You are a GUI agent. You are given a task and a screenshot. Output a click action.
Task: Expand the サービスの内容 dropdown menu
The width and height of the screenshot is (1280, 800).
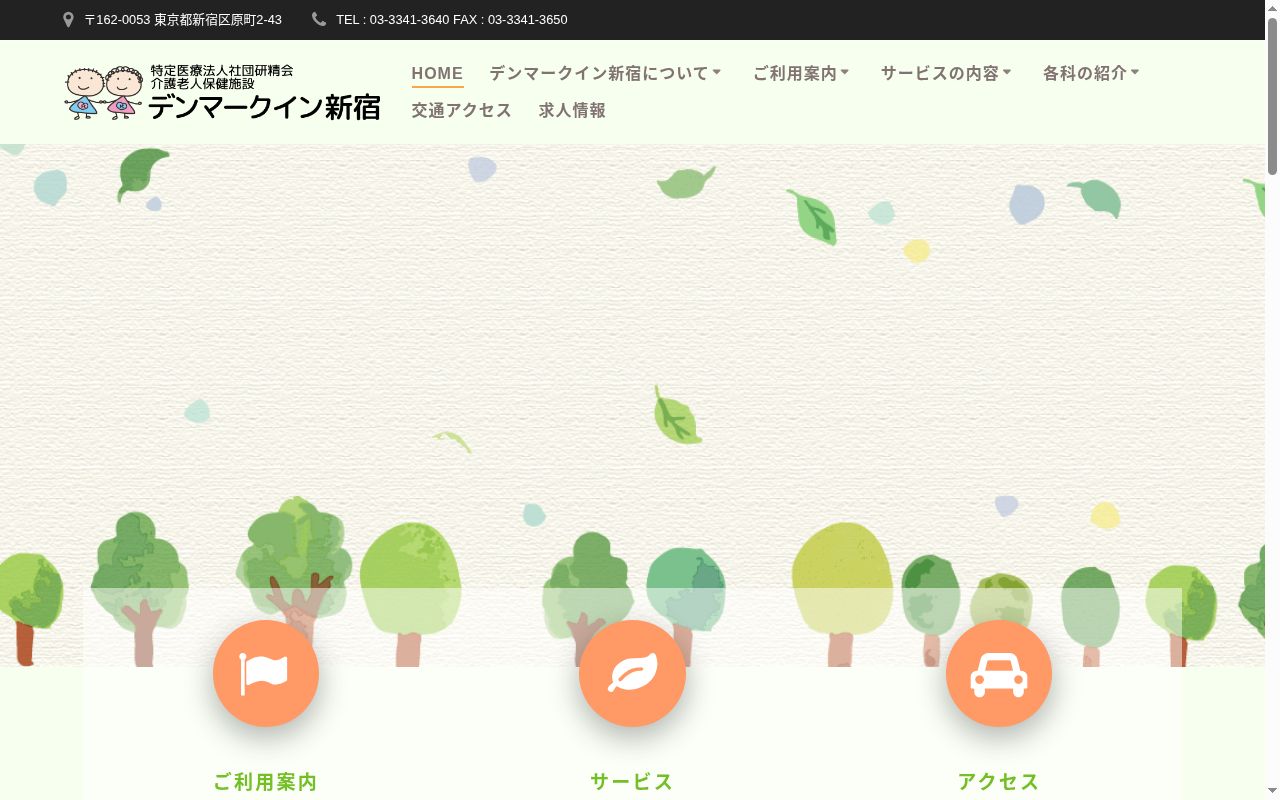pos(946,73)
